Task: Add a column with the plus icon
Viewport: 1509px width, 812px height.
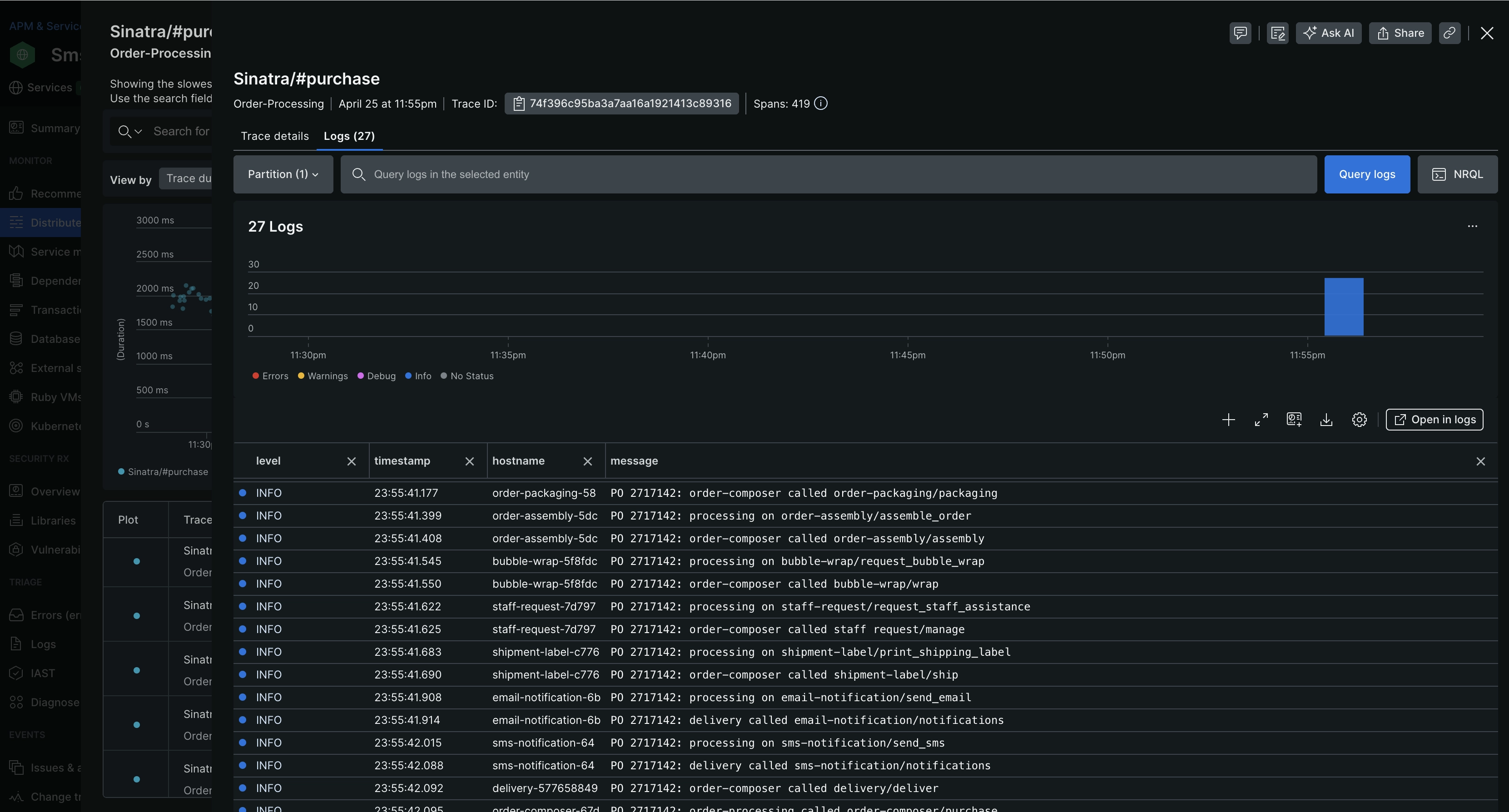Action: click(1228, 420)
